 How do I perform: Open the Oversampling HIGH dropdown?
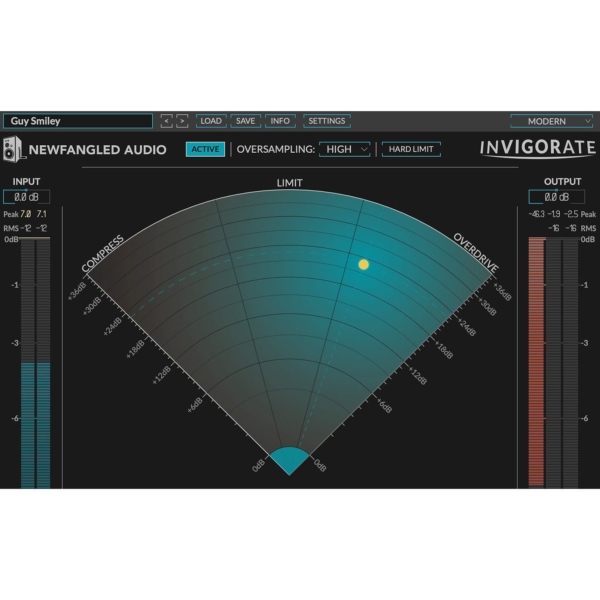pos(345,149)
